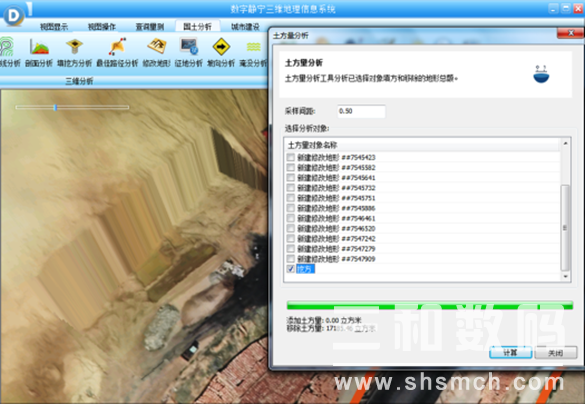Click the 关闭 close button in dialog

pos(556,353)
